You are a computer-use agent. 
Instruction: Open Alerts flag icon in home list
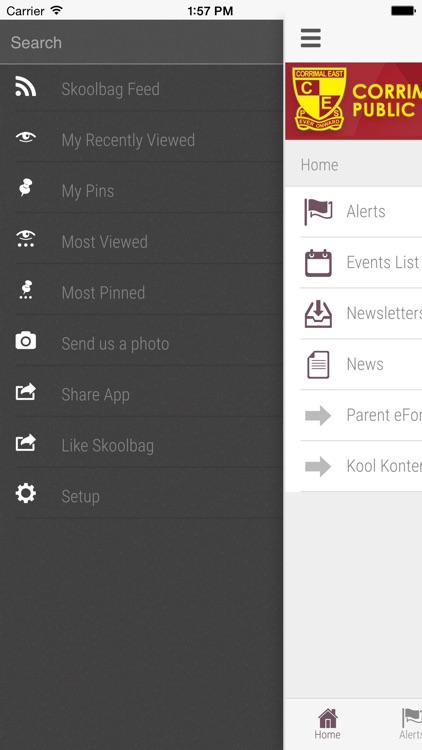point(318,211)
